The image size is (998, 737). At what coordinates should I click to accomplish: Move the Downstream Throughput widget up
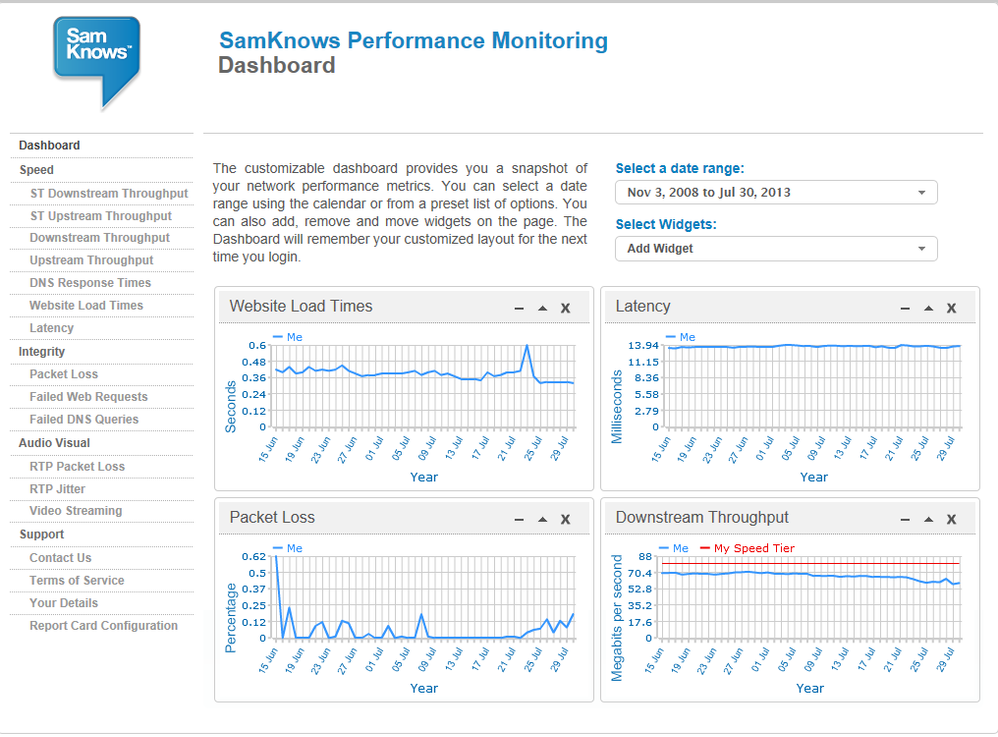pos(929,519)
